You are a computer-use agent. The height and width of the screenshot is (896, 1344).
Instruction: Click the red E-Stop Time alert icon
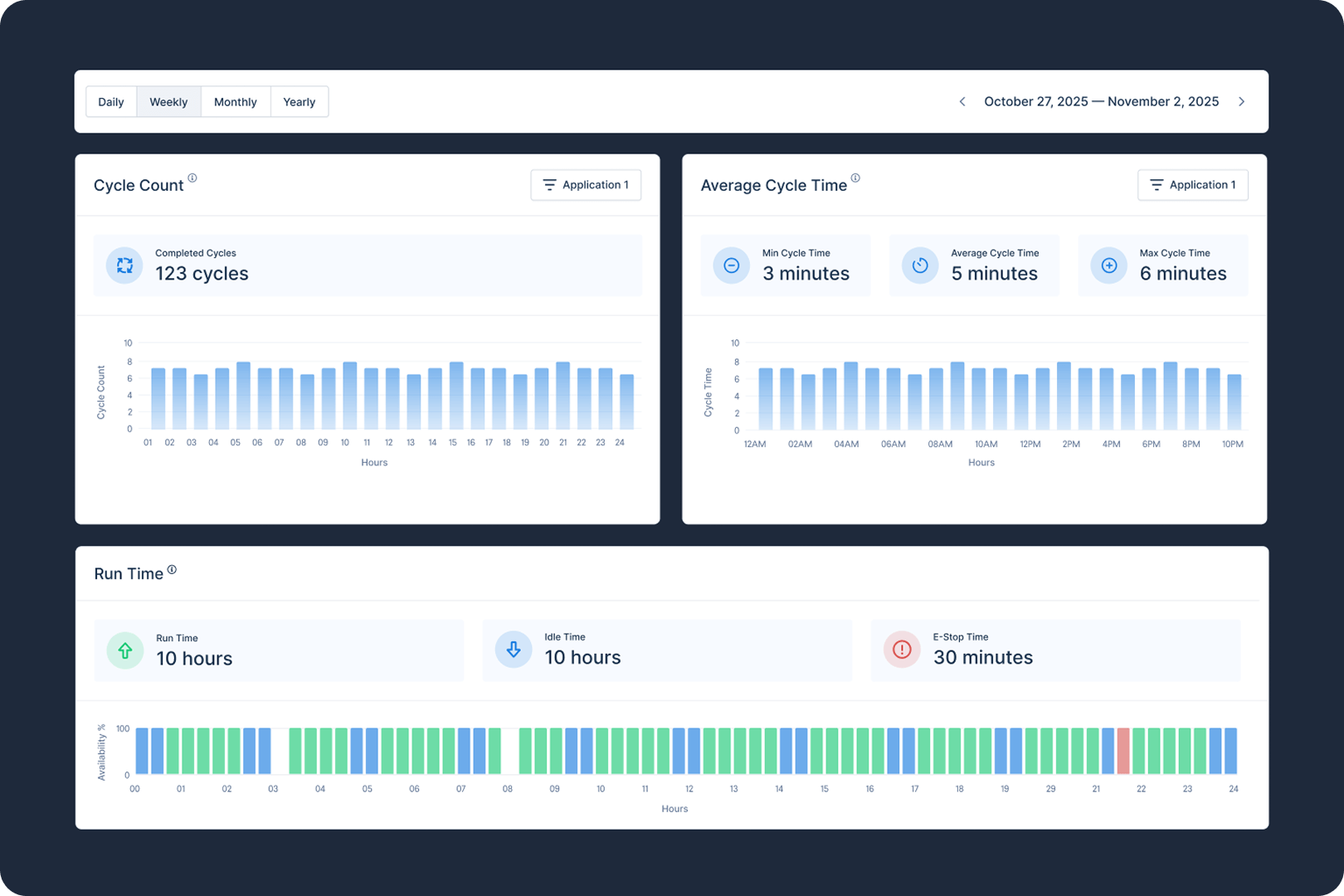(x=902, y=650)
